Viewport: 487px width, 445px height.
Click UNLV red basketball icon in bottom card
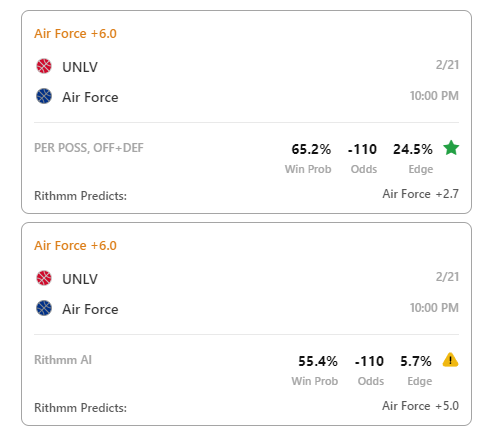point(44,278)
